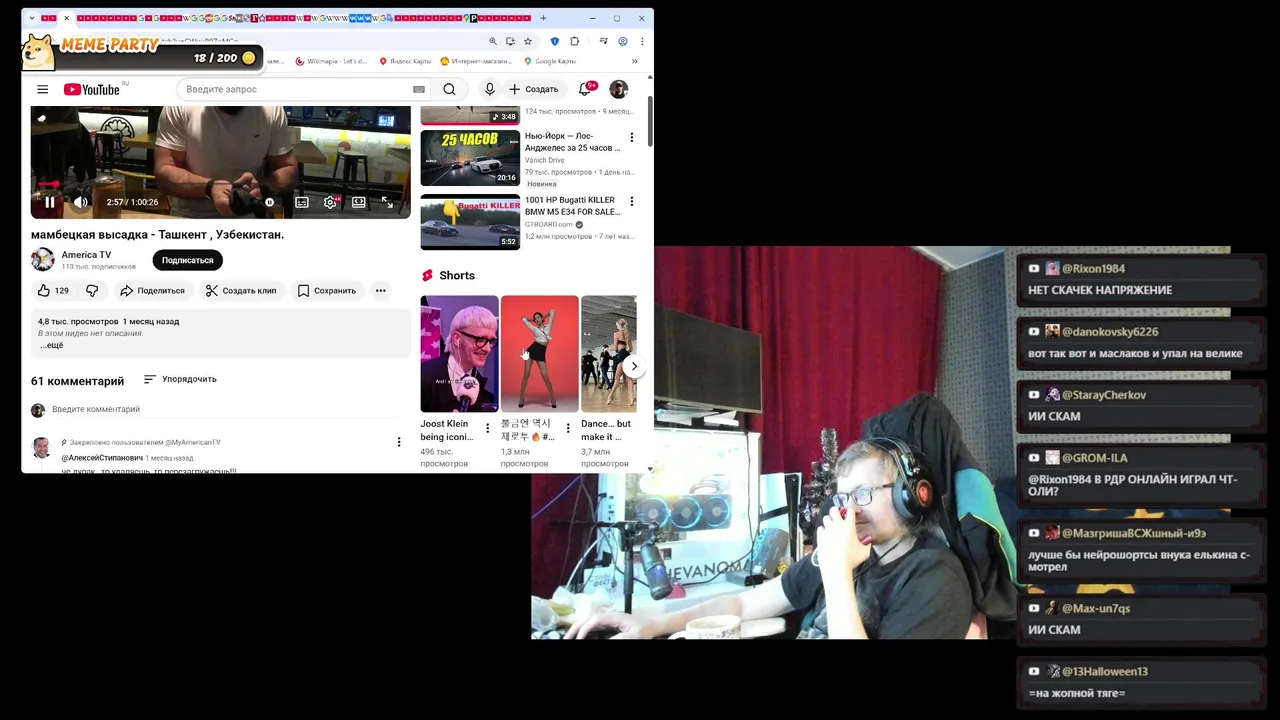Close the active browser tab
Screen dimensions: 1280x720
(x=67, y=18)
